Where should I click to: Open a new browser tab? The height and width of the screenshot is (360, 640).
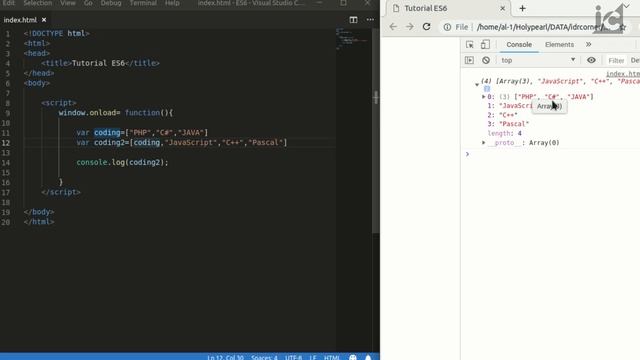coord(522,8)
